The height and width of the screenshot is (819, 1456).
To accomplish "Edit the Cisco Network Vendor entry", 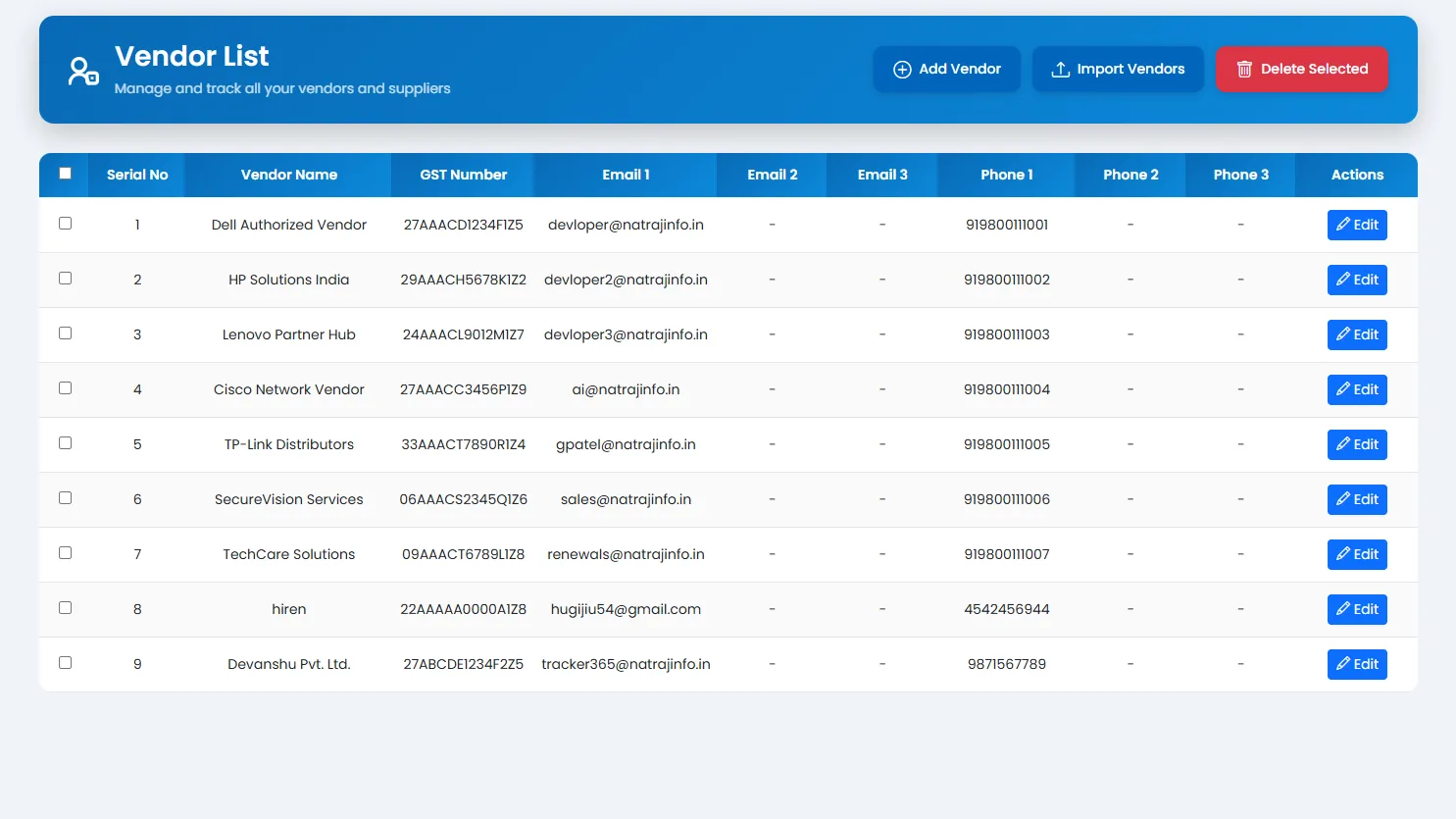I will pos(1357,389).
